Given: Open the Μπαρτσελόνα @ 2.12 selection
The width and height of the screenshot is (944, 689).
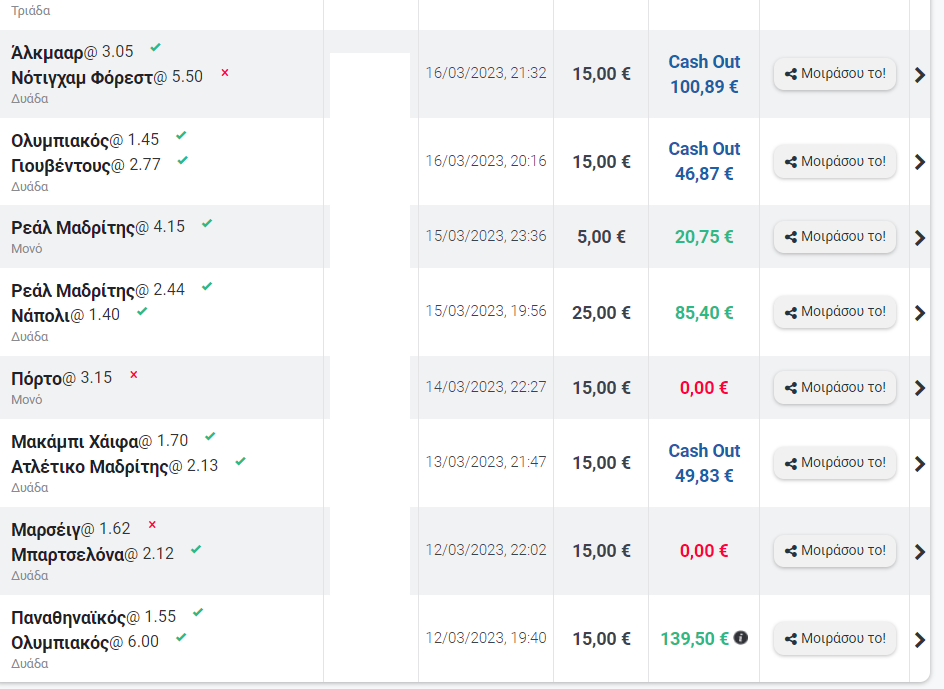Looking at the screenshot, I should 92,554.
